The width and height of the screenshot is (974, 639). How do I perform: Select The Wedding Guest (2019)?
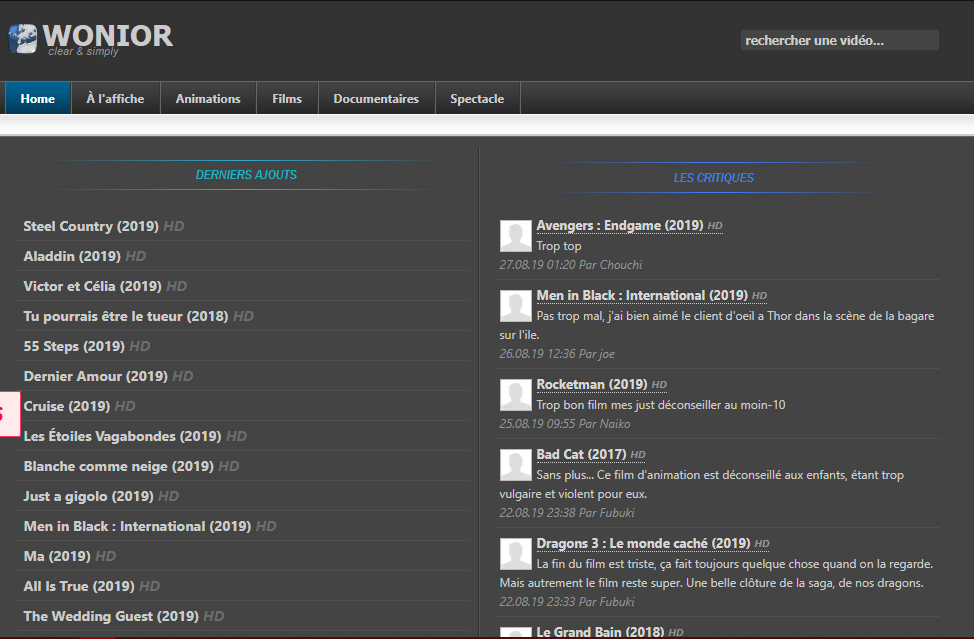111,616
